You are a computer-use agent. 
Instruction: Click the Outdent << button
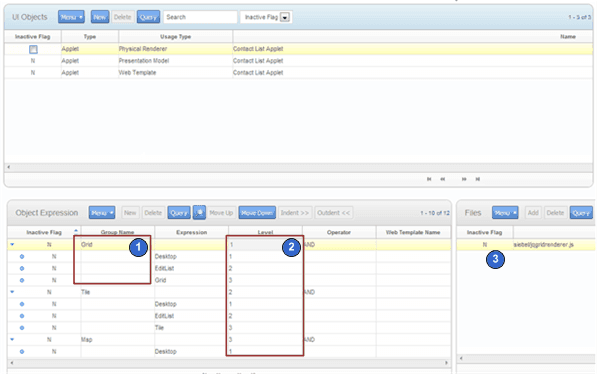(334, 213)
